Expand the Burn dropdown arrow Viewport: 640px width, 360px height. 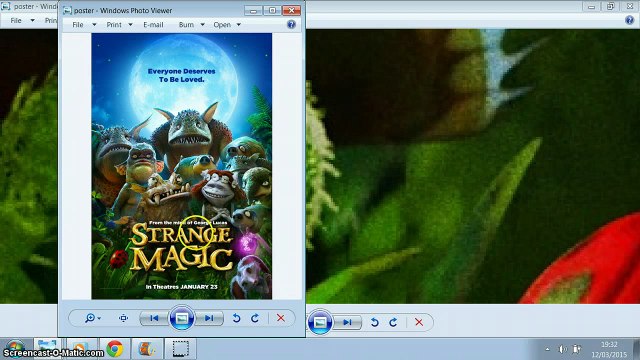[202, 25]
